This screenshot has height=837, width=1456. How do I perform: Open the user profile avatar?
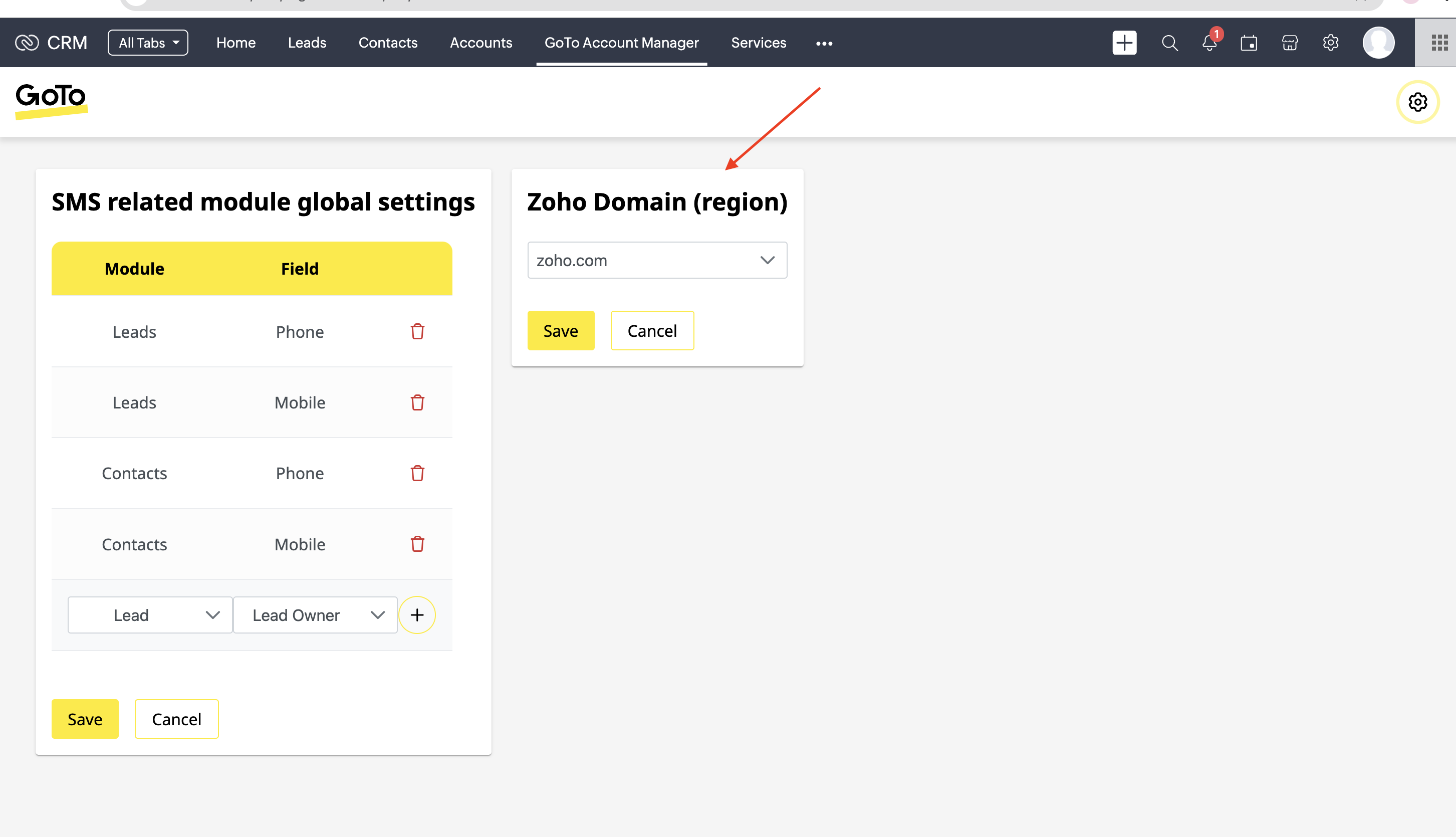tap(1378, 43)
